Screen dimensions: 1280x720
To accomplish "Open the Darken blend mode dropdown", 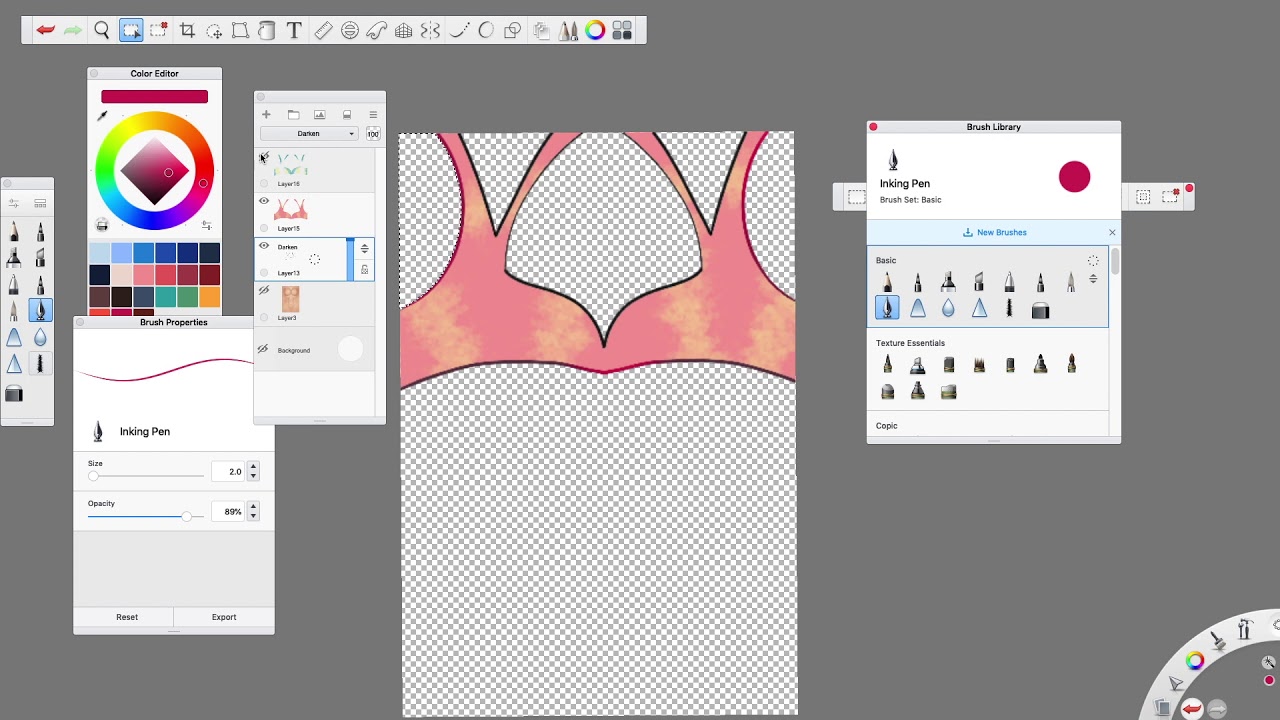I will pyautogui.click(x=309, y=134).
